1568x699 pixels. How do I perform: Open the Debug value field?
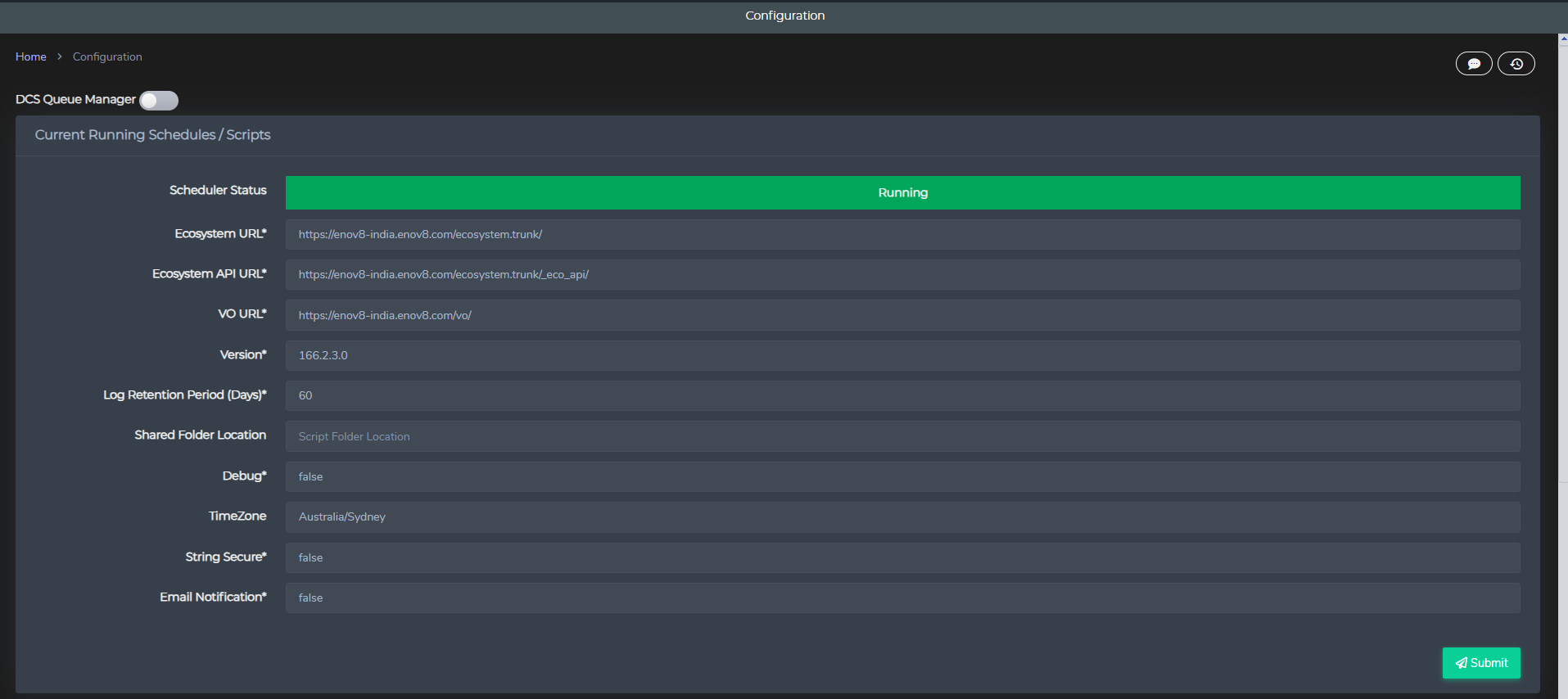(902, 476)
